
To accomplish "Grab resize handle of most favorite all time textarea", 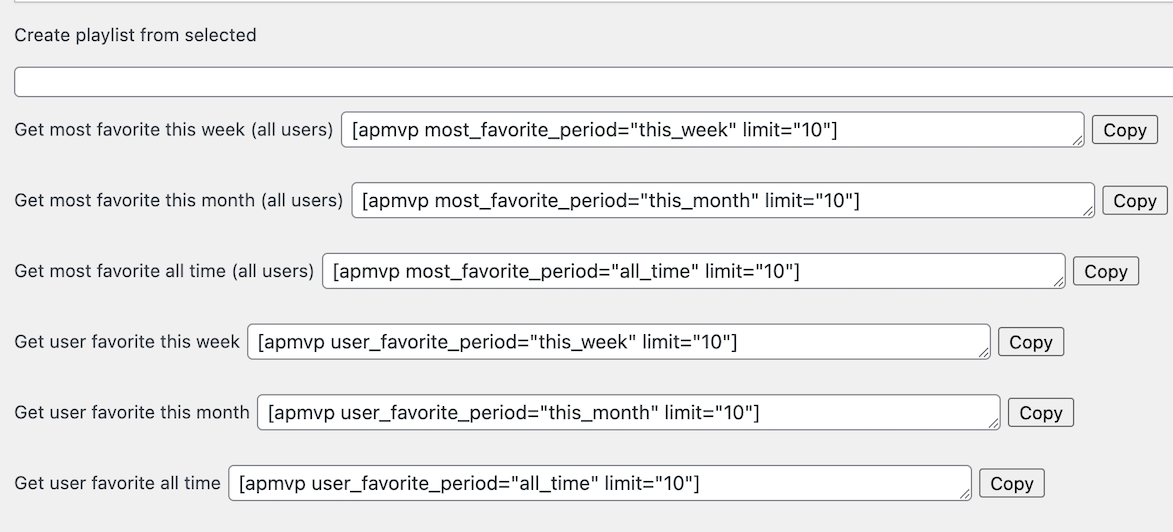I will point(1059,282).
